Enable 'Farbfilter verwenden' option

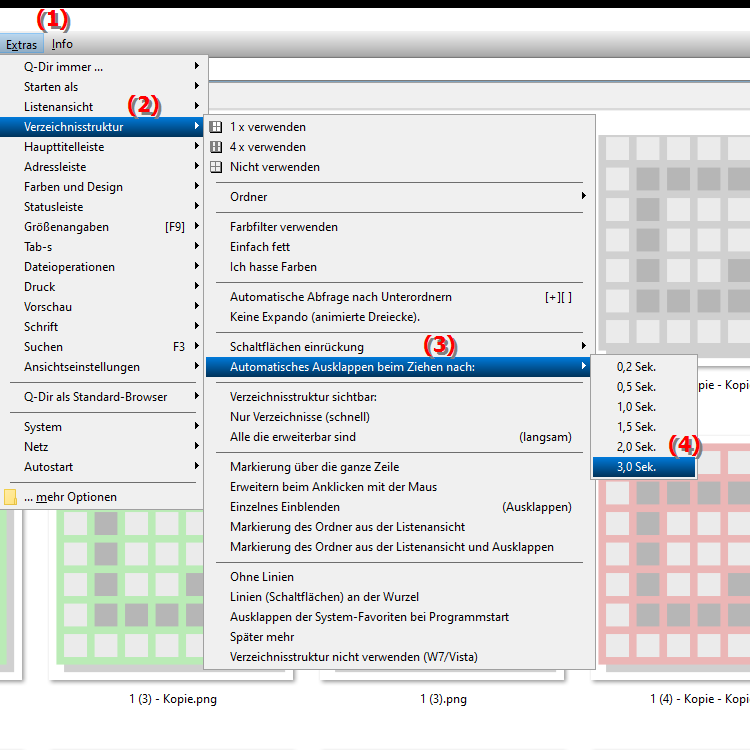tap(284, 227)
